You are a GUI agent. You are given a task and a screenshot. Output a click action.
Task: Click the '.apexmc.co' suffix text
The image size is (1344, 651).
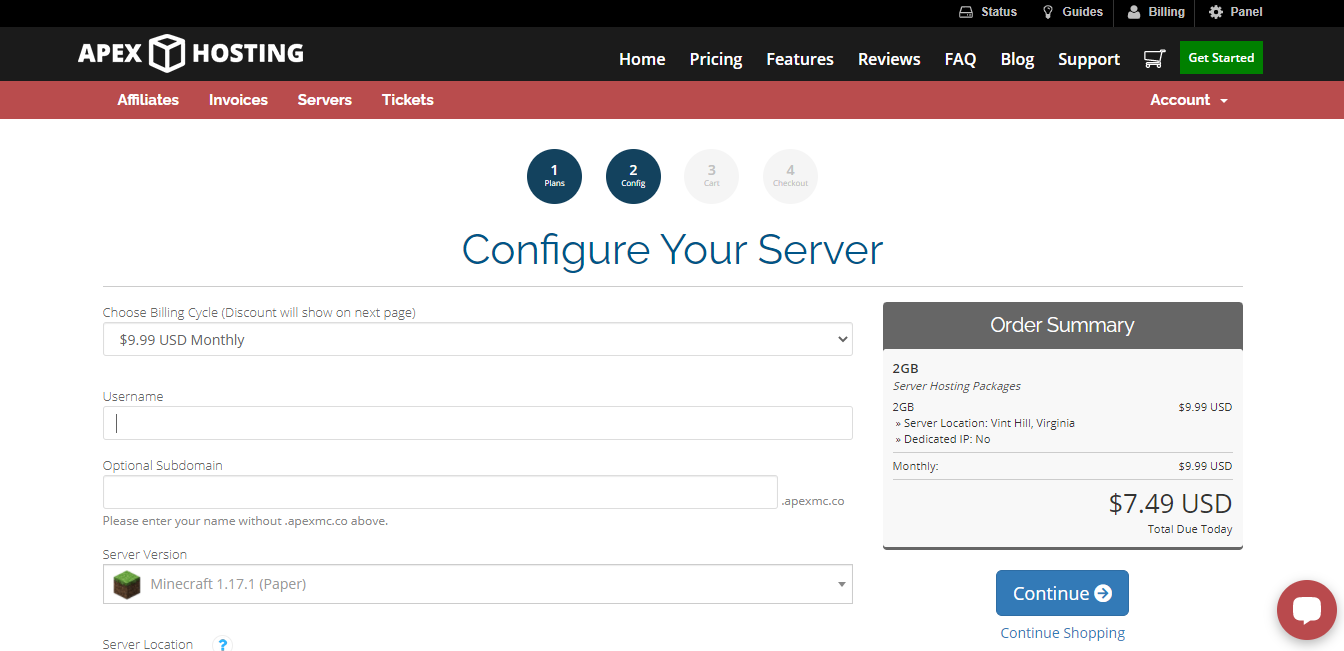[x=813, y=501]
